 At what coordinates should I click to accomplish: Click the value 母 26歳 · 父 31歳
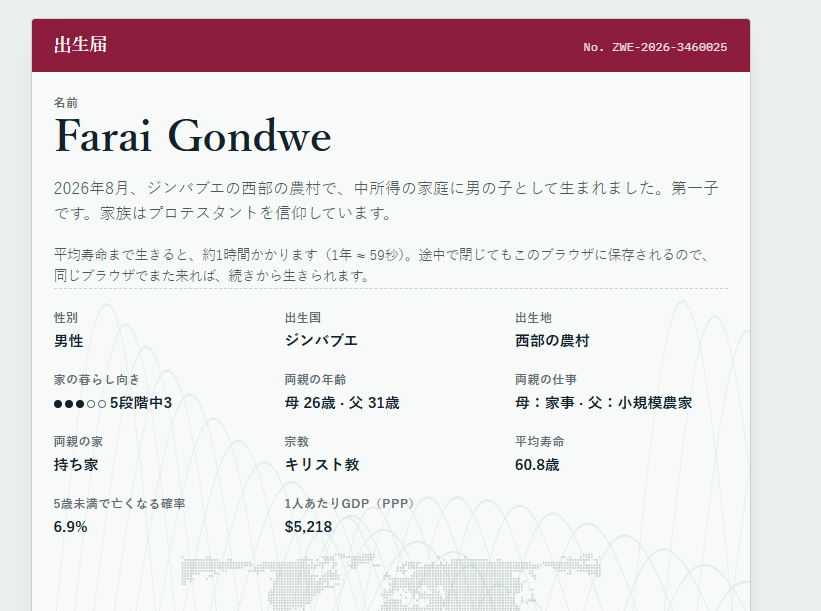tap(342, 403)
